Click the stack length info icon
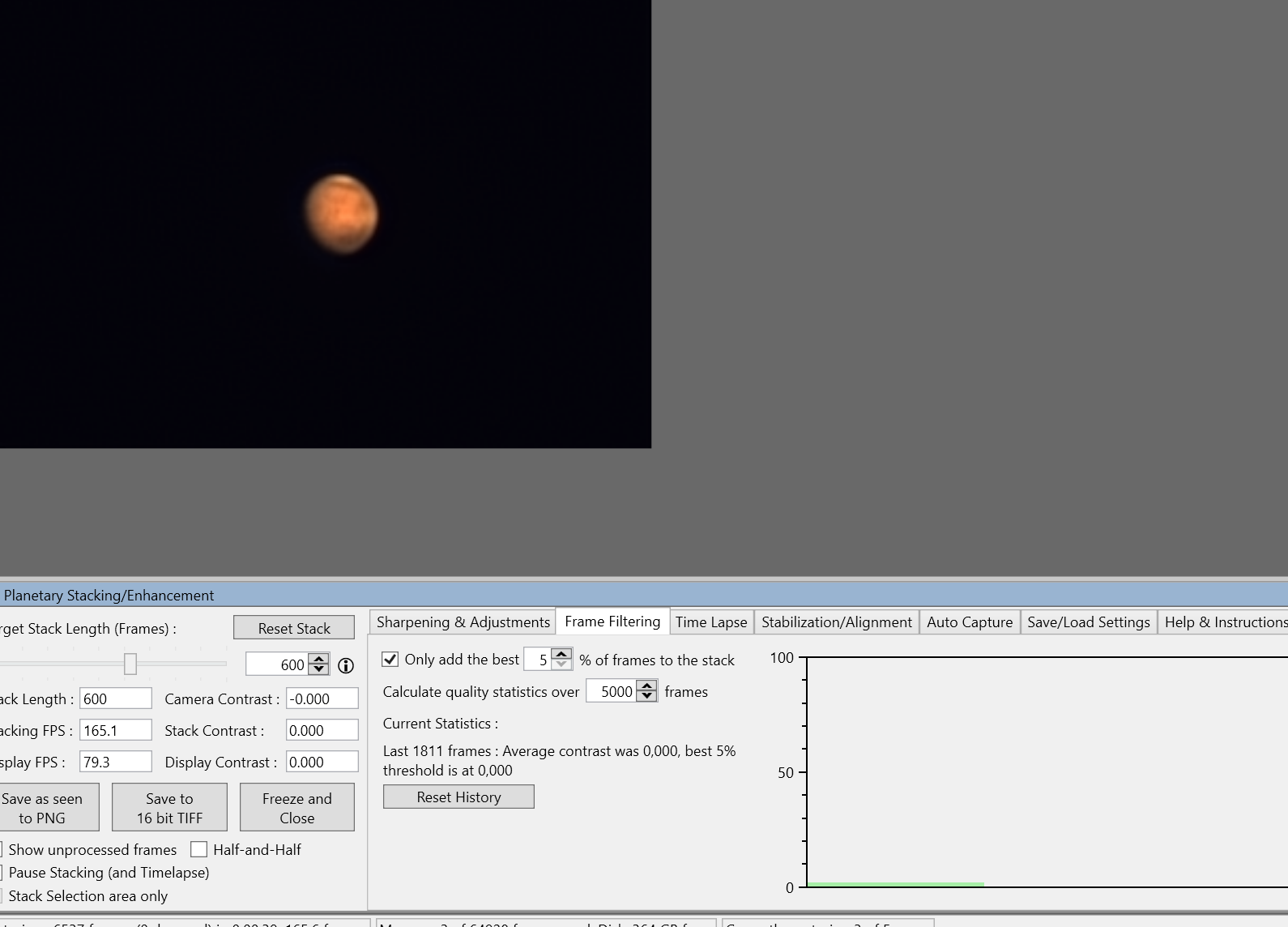The height and width of the screenshot is (927, 1288). pyautogui.click(x=346, y=665)
